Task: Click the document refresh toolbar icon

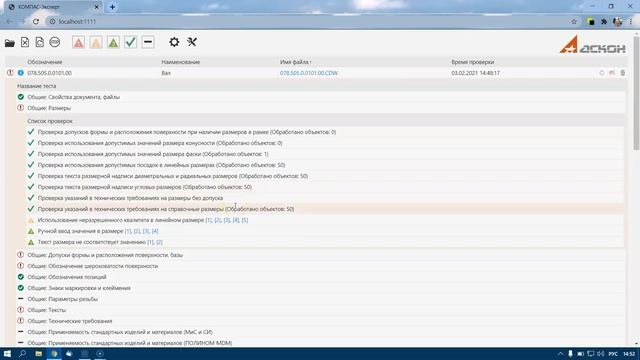Action: (x=40, y=42)
